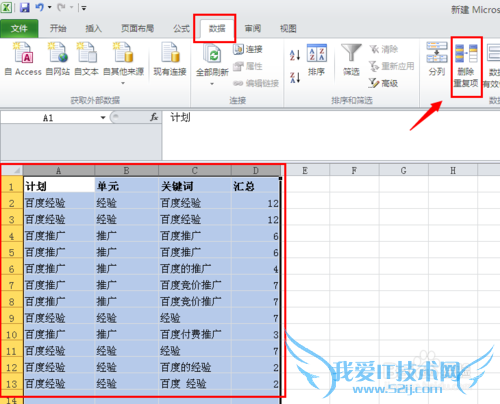Image resolution: width=500 pixels, height=404 pixels.
Task: Save the workbook with the floppy icon
Action: coord(25,7)
